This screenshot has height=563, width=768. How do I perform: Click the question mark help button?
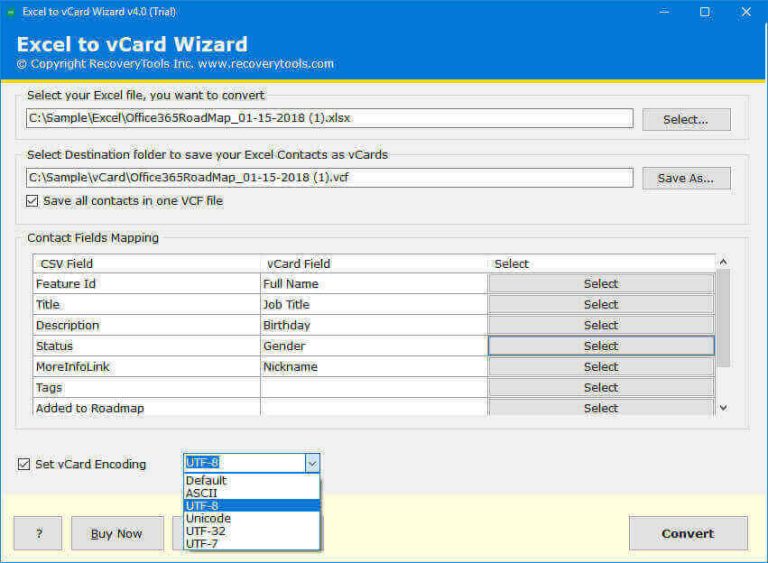point(38,534)
